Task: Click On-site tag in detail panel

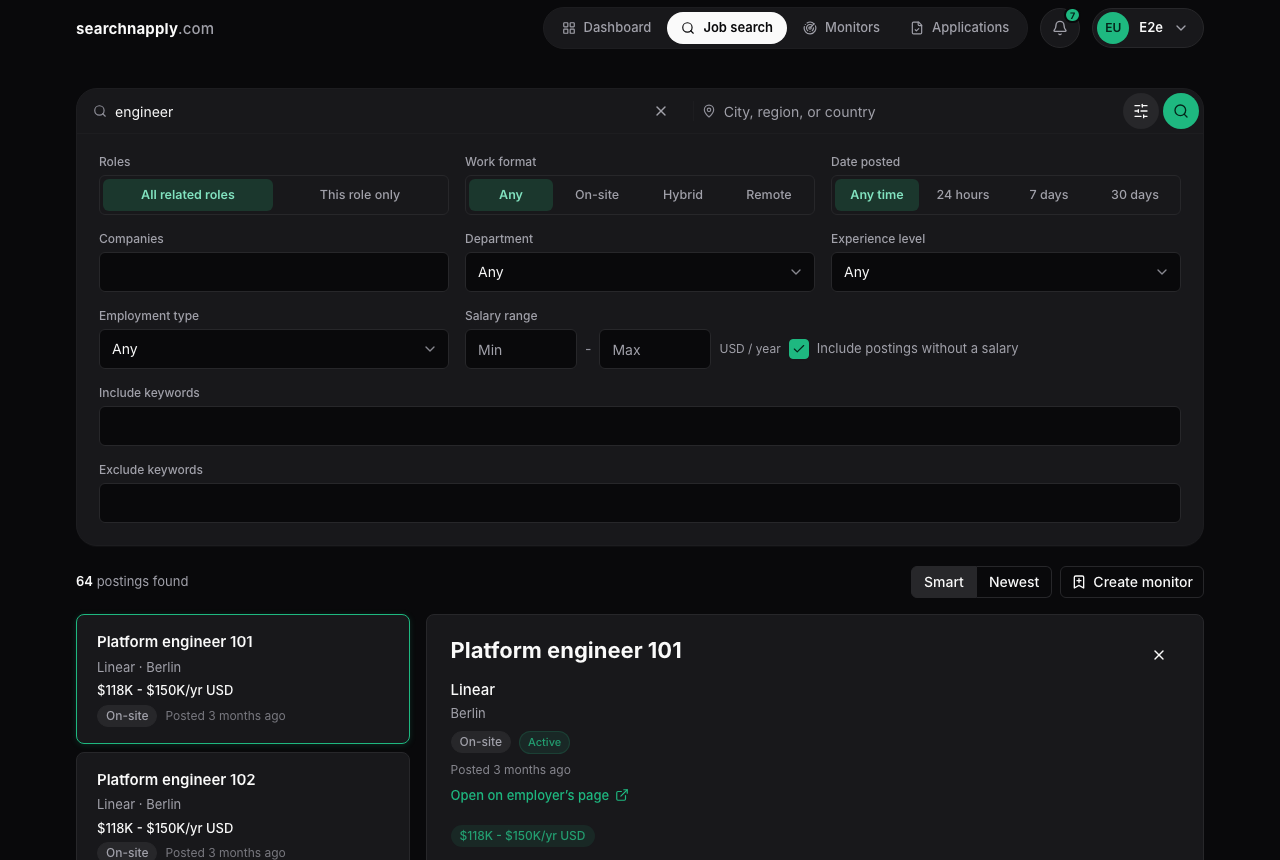Action: coord(481,742)
